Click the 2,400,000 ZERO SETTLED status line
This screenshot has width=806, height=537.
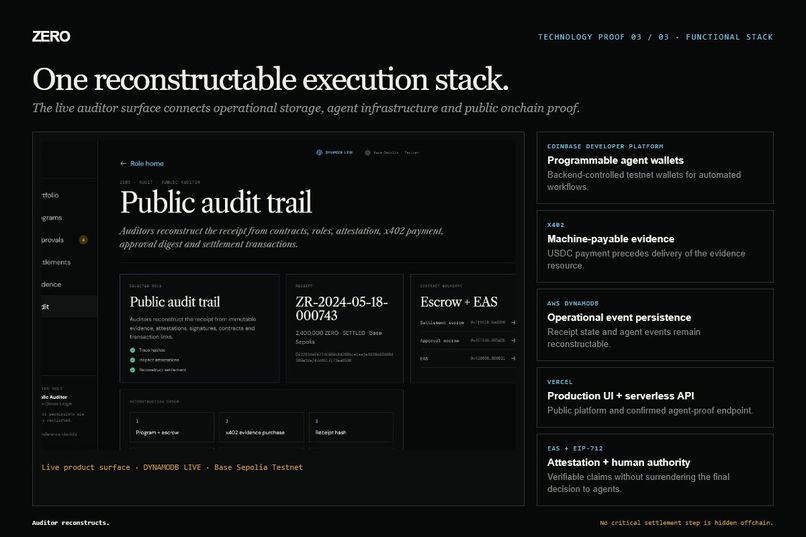339,337
